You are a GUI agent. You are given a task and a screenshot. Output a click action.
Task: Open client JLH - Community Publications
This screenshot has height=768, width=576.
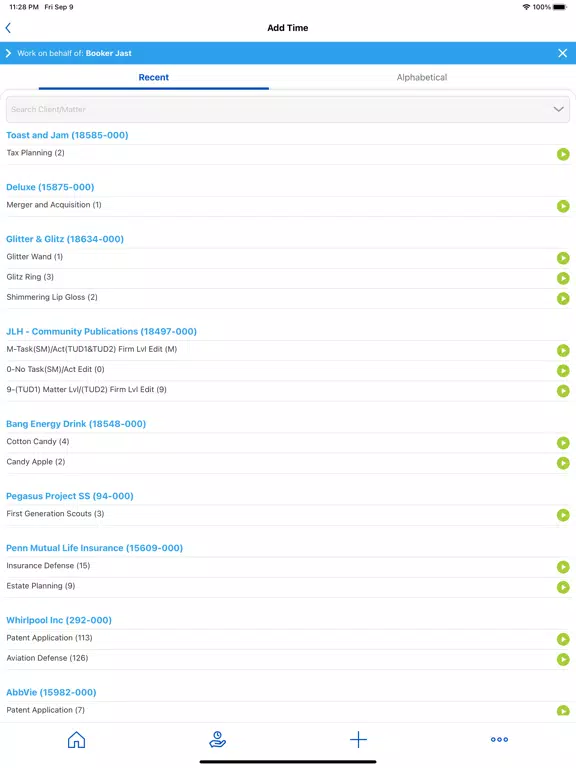tap(101, 332)
